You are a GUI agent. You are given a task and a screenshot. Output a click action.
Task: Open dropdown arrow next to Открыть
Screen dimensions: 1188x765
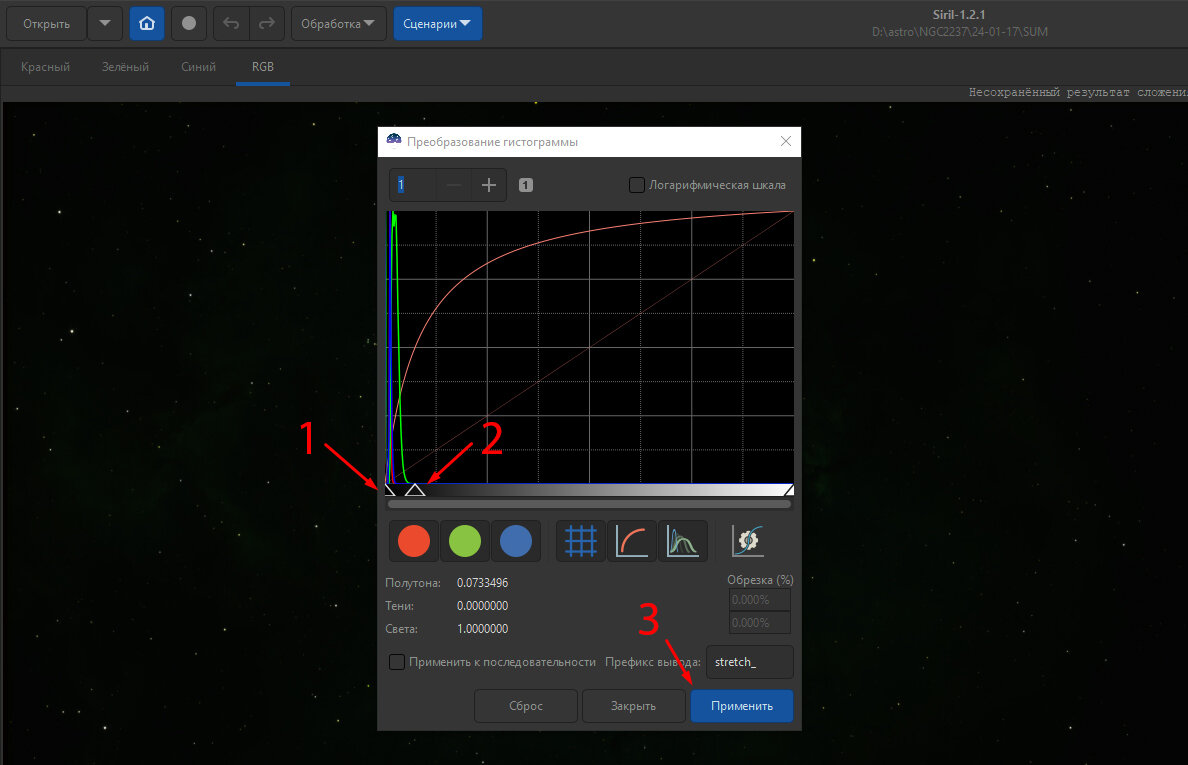[x=105, y=23]
